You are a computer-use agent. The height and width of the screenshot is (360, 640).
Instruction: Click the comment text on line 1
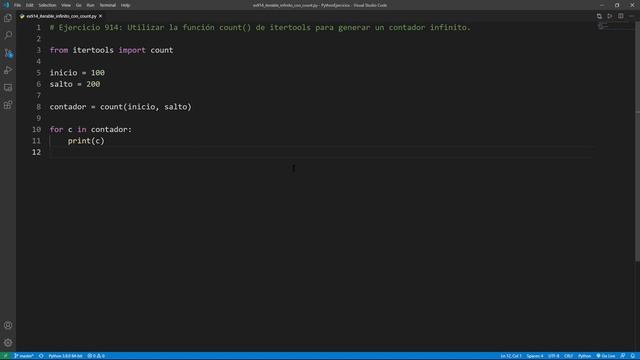(260, 27)
